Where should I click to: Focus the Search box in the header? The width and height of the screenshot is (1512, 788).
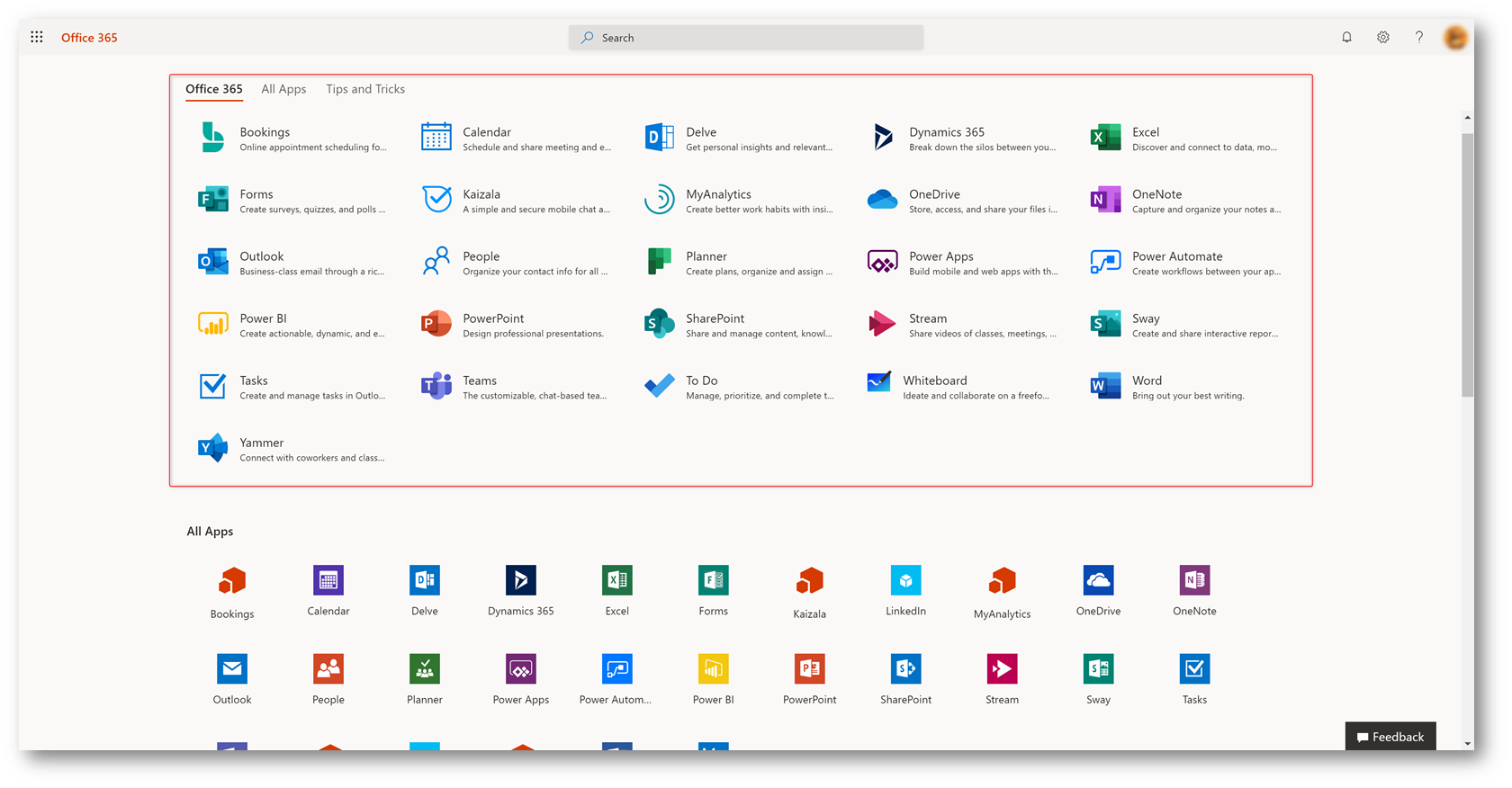pyautogui.click(x=746, y=38)
